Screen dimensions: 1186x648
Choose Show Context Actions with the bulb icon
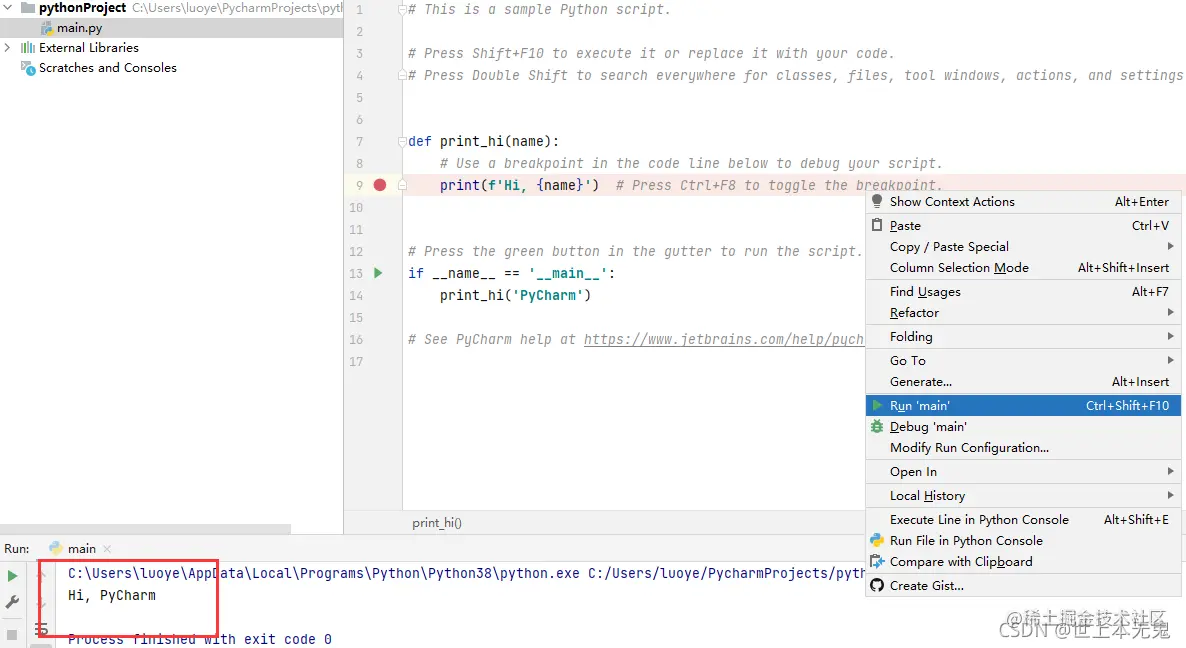(x=1023, y=202)
